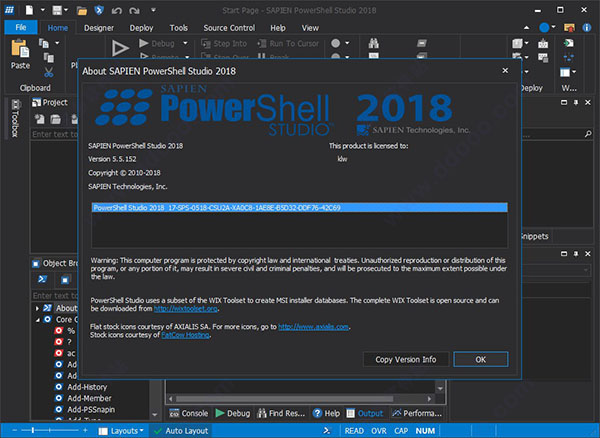Screen dimensions: 600x438
Task: Click the Cut scissors icon
Action: point(49,72)
